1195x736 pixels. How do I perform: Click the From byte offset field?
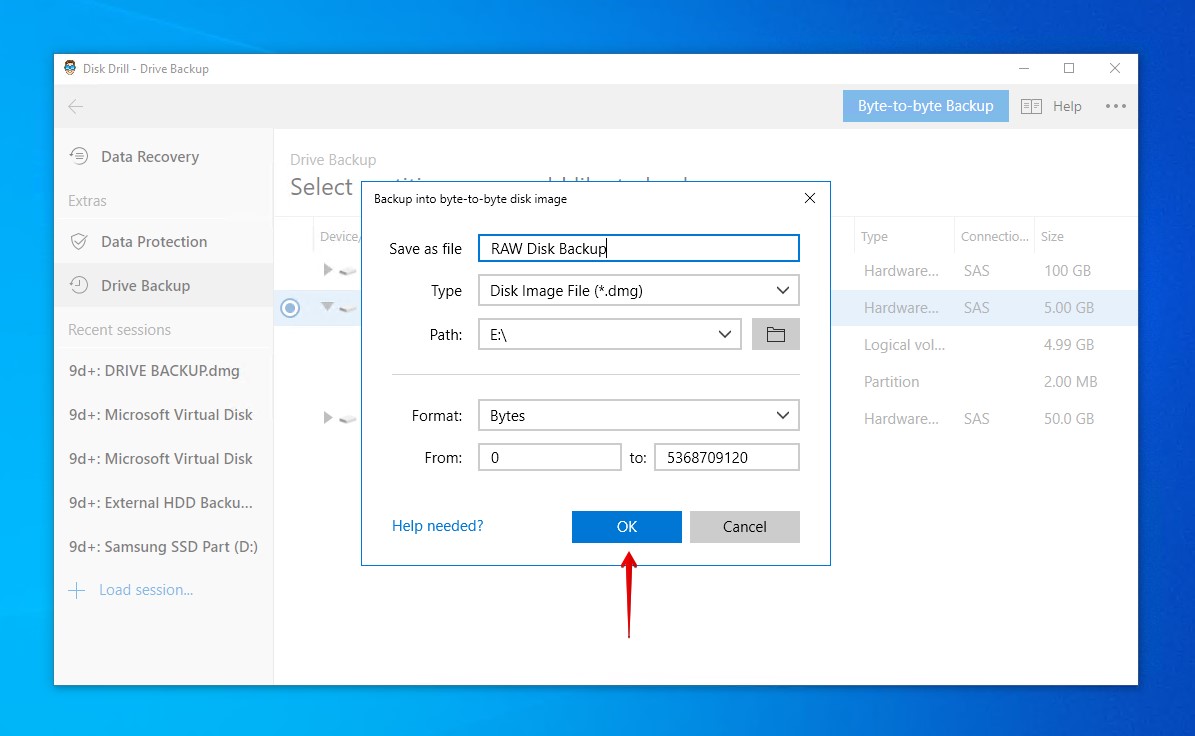coord(549,457)
